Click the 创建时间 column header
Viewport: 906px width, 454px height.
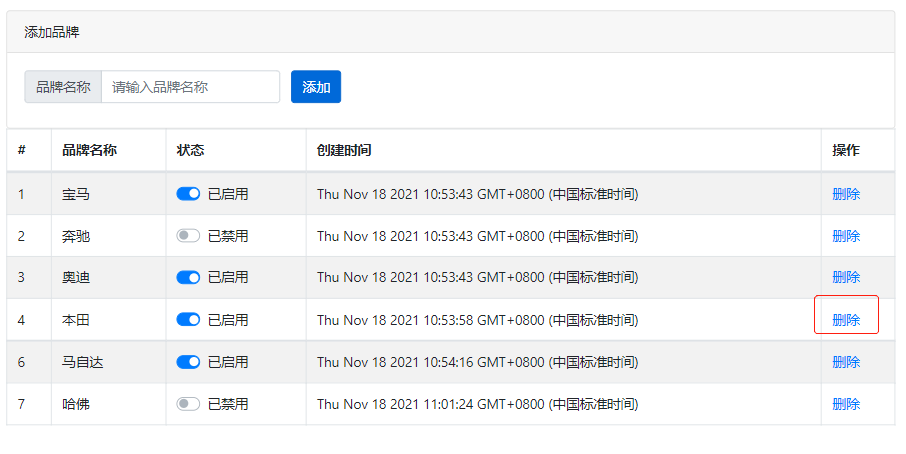pyautogui.click(x=344, y=150)
